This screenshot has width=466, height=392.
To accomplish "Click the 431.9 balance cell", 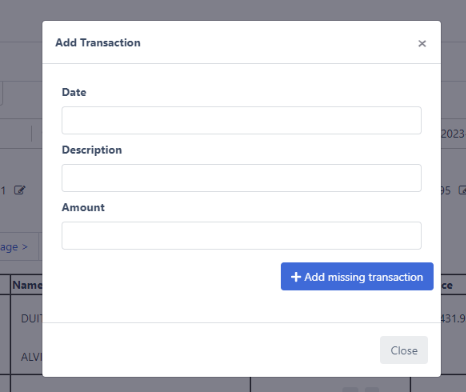I will (x=453, y=319).
